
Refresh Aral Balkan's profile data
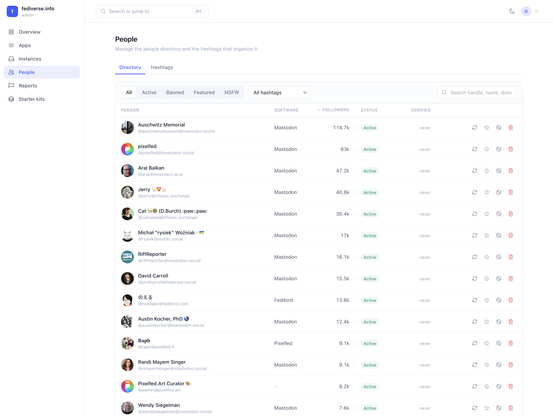474,170
